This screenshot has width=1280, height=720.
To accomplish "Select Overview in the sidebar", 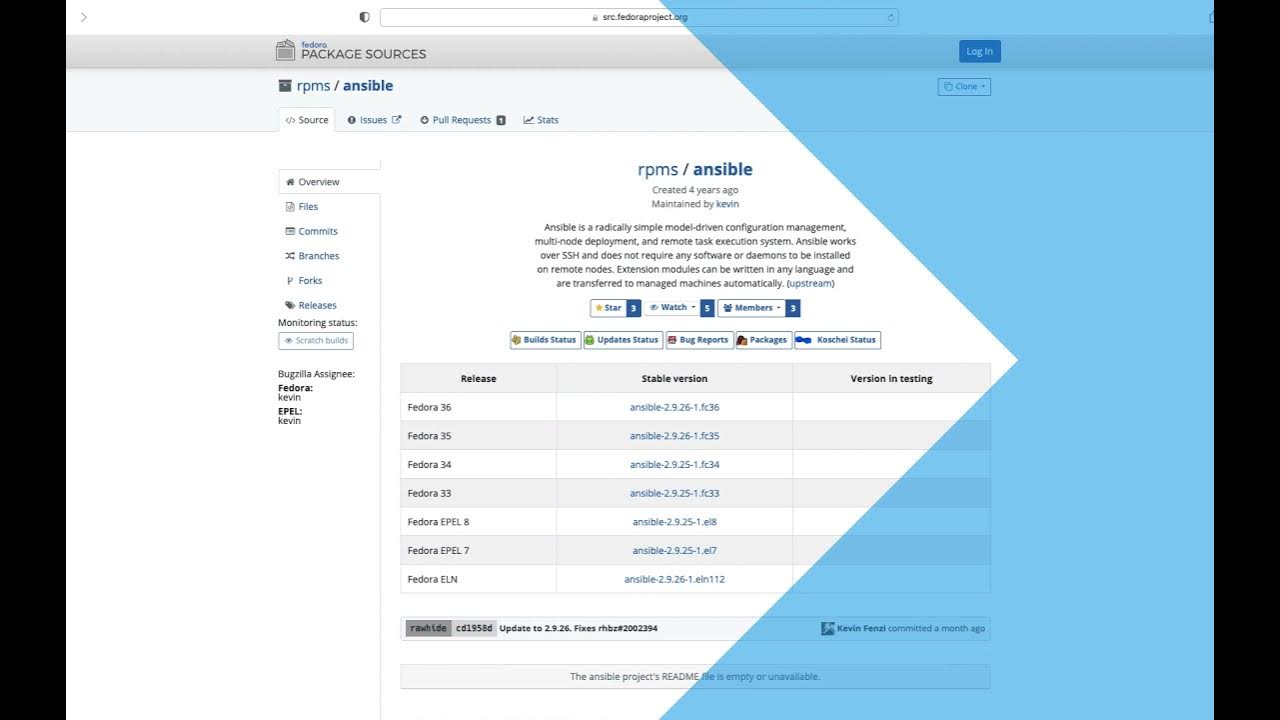I will 329,182.
